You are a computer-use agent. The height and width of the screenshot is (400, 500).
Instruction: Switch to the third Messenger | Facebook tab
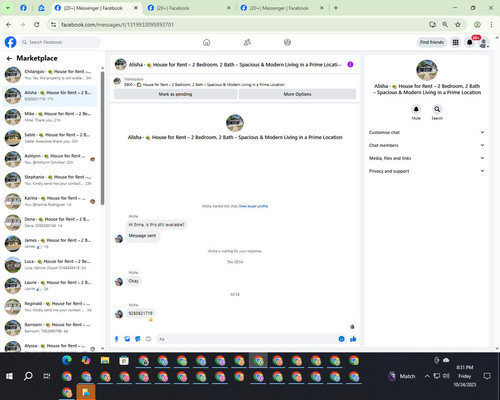point(281,8)
